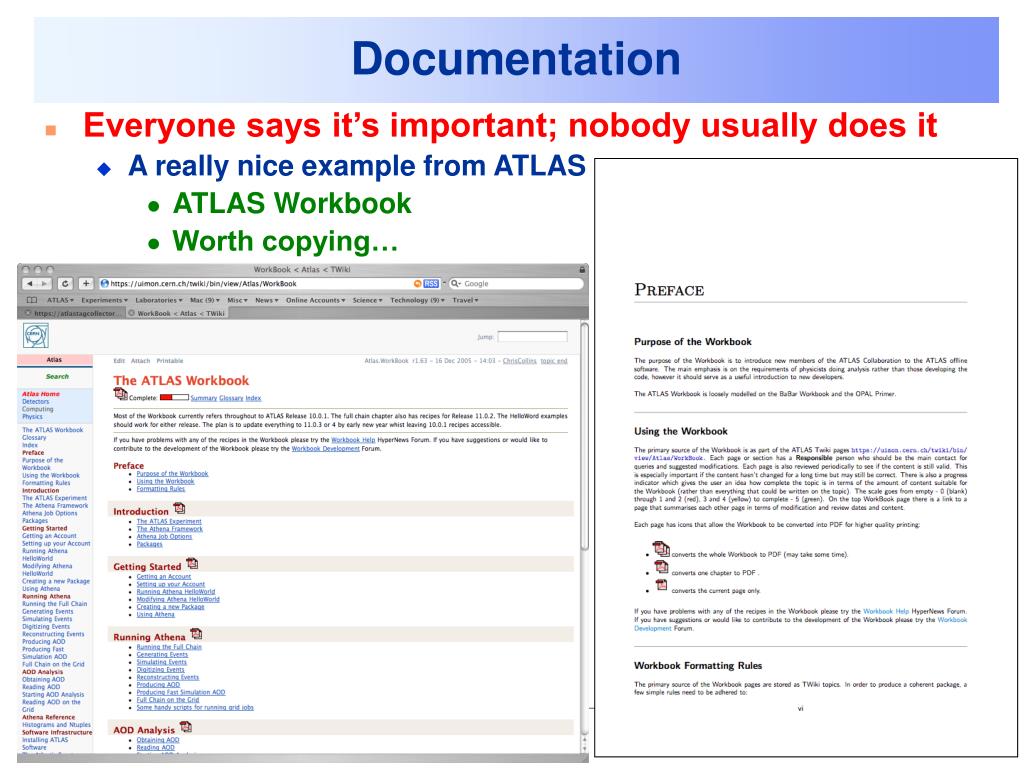Click the plus add-bookmark button
This screenshot has width=1024, height=768.
coord(86,283)
